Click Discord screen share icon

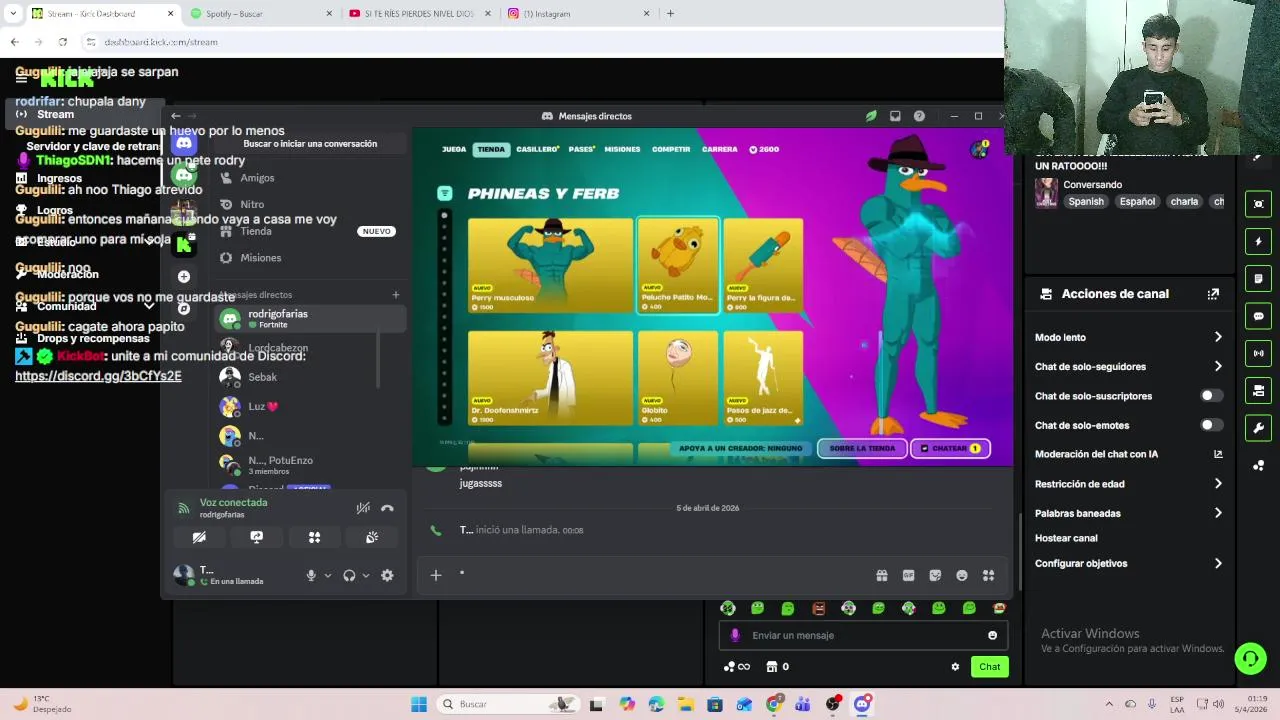pyautogui.click(x=257, y=537)
